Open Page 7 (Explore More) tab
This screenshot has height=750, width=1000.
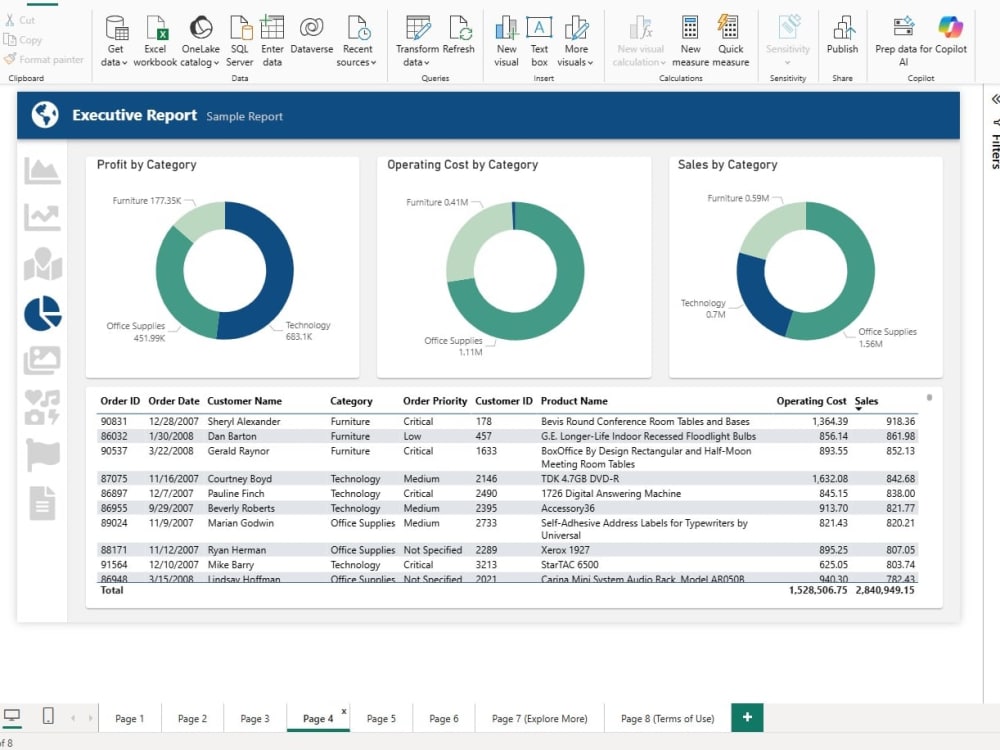coord(540,718)
